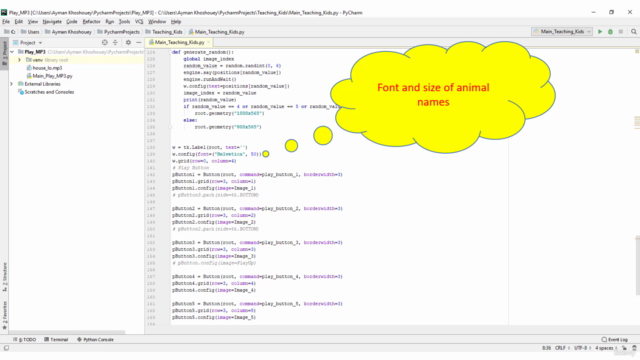Click Users breadcrumb in navigation bar
The image size is (640, 360).
[x=30, y=32]
